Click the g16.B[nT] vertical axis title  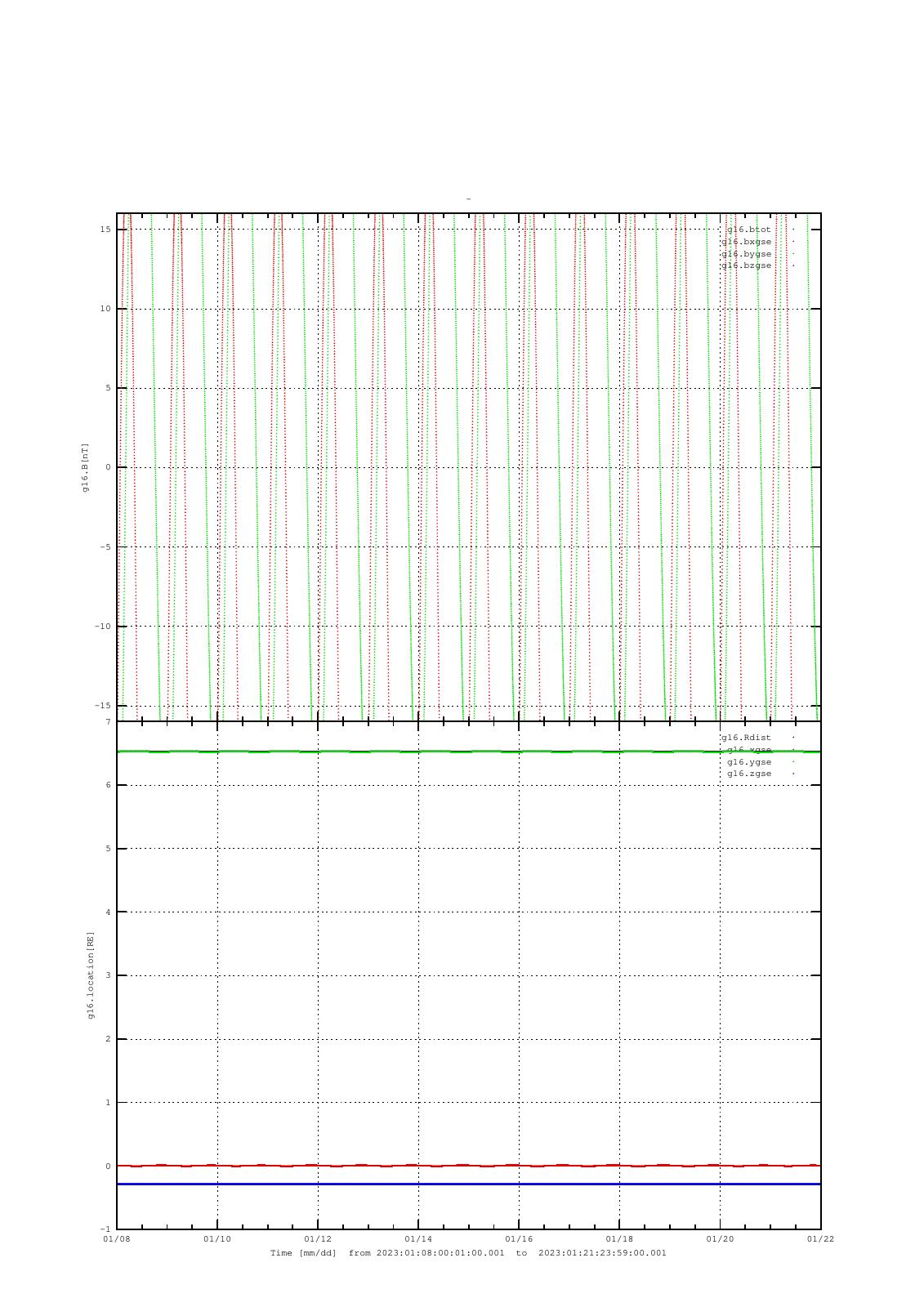pos(85,467)
